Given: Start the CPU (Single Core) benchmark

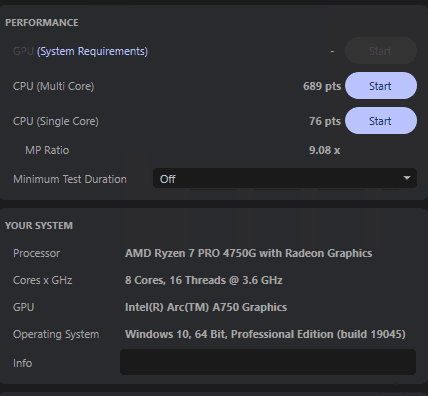Looking at the screenshot, I should click(381, 121).
